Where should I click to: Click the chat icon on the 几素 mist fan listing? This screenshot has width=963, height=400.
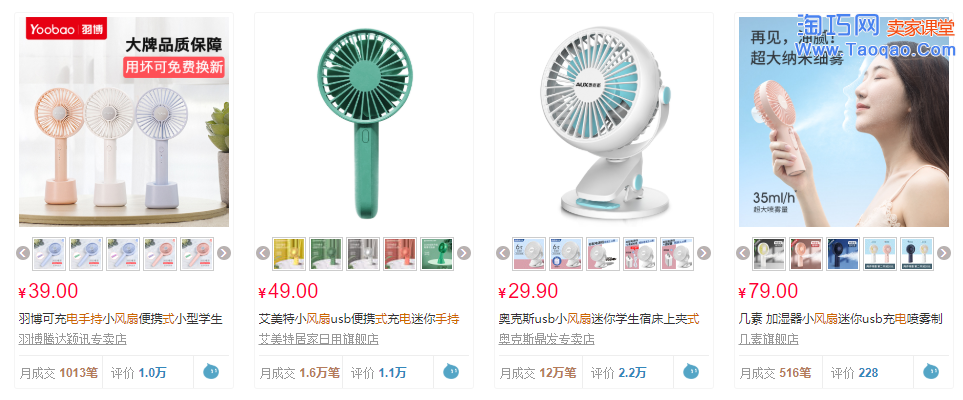coord(931,371)
